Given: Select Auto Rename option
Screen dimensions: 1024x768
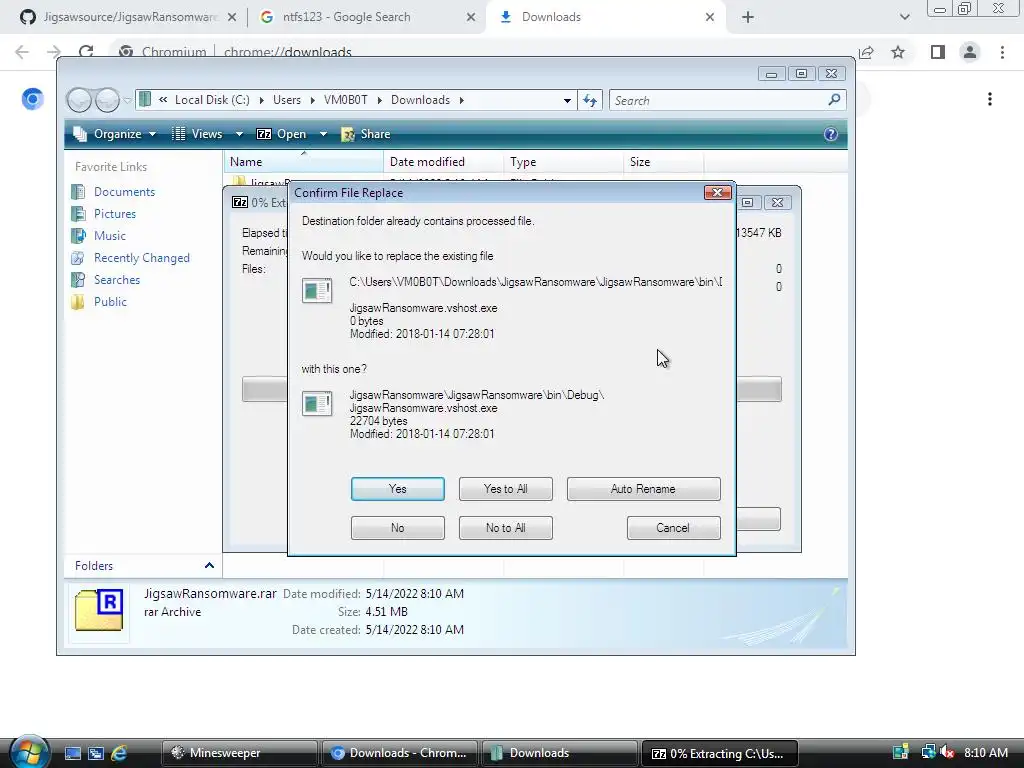Looking at the screenshot, I should [x=643, y=488].
